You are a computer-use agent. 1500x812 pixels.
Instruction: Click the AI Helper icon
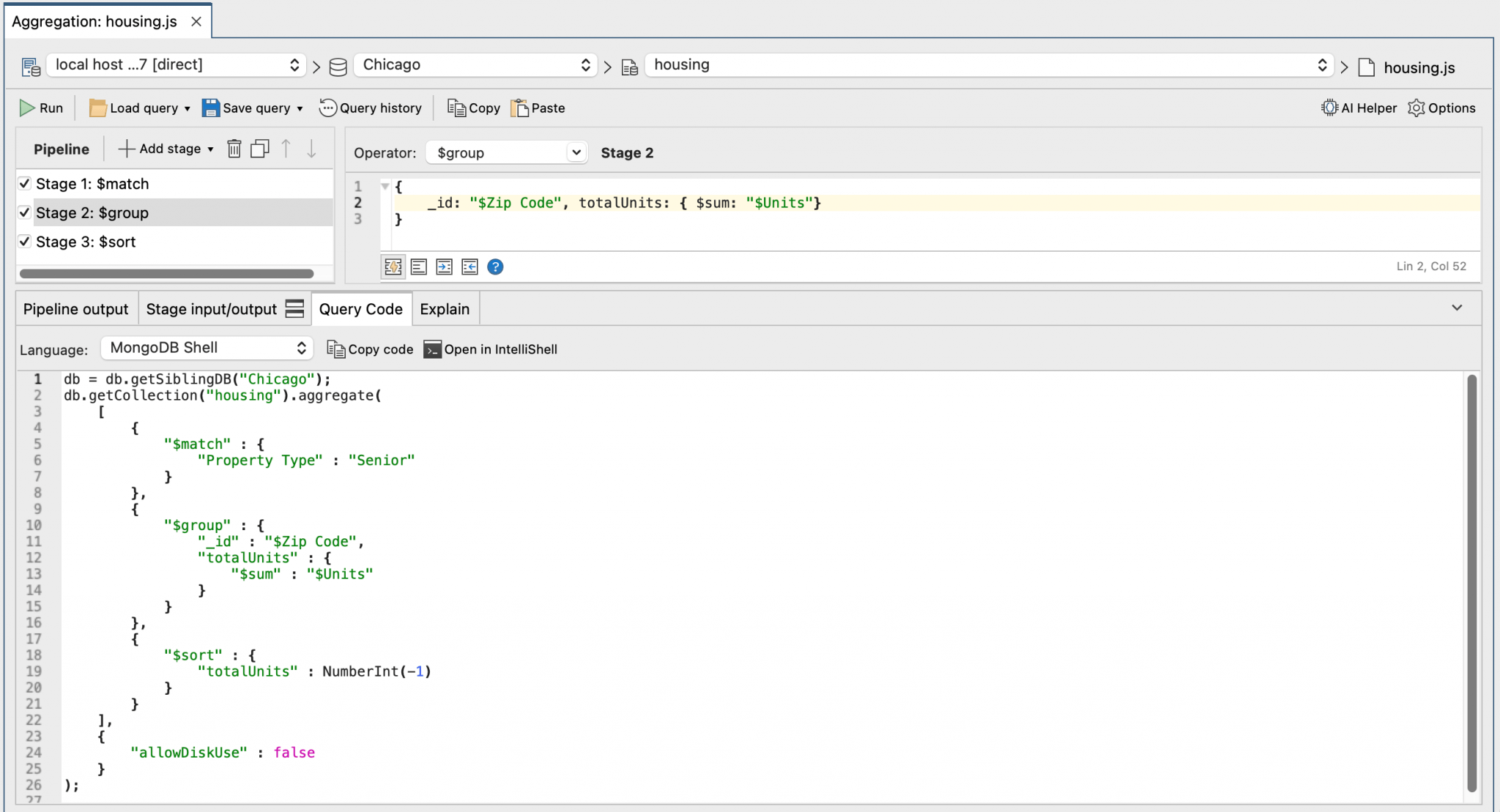pyautogui.click(x=1329, y=108)
